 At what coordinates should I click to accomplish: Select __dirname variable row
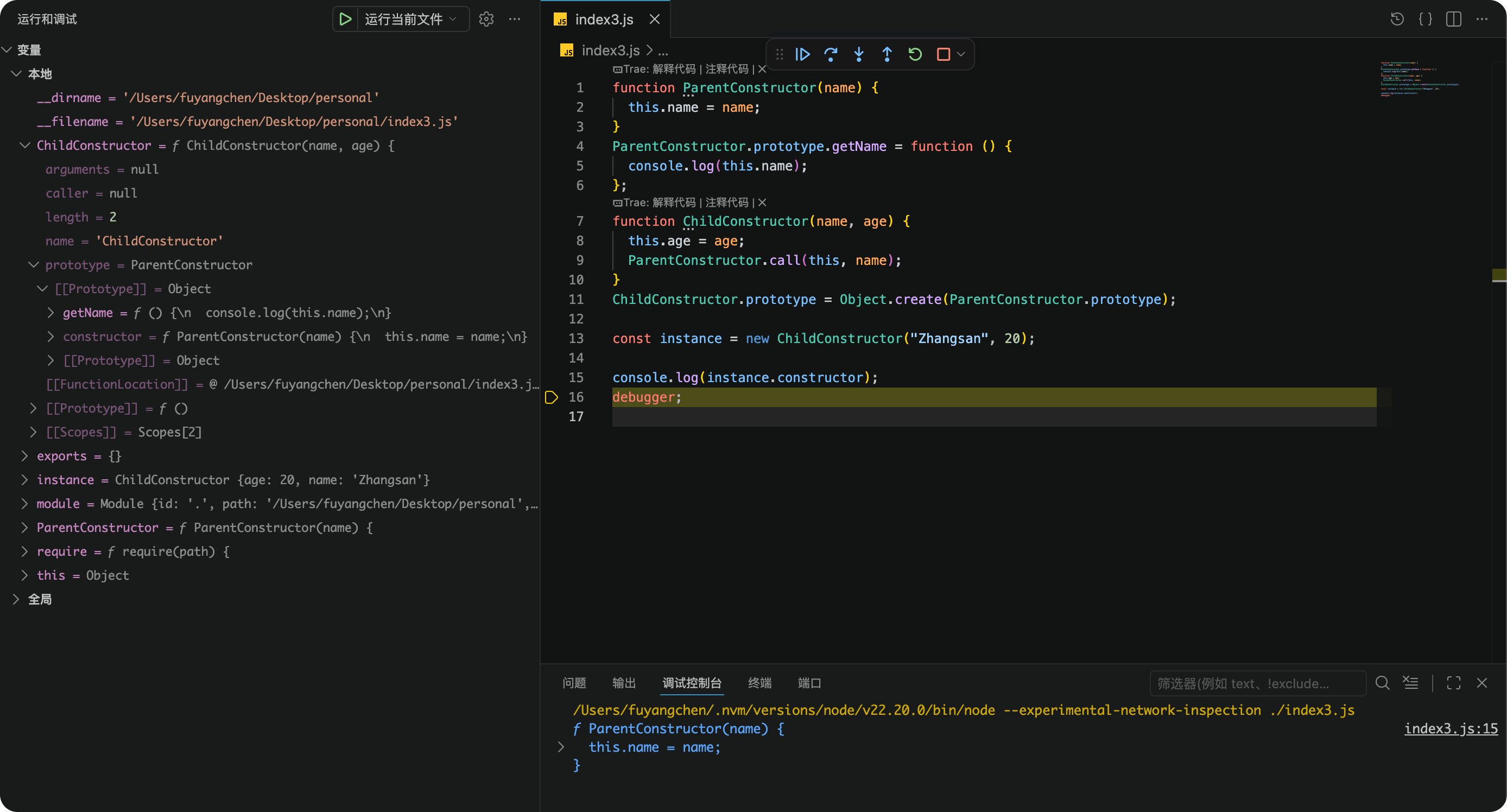269,98
